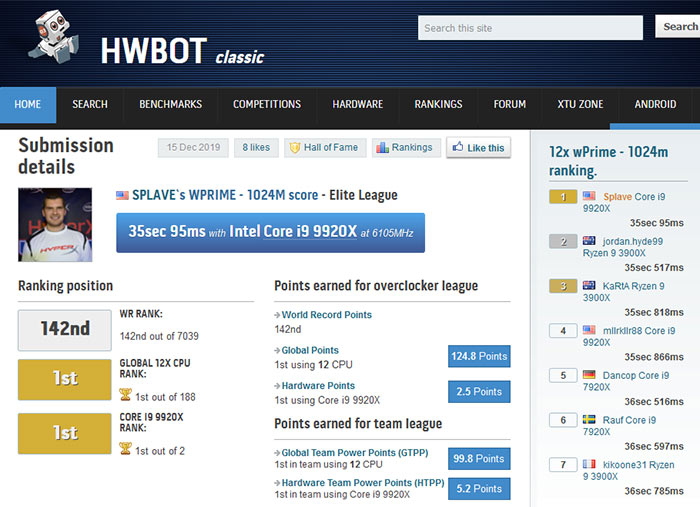The height and width of the screenshot is (507, 700).
Task: Open the Benchmarks menu
Action: [170, 104]
